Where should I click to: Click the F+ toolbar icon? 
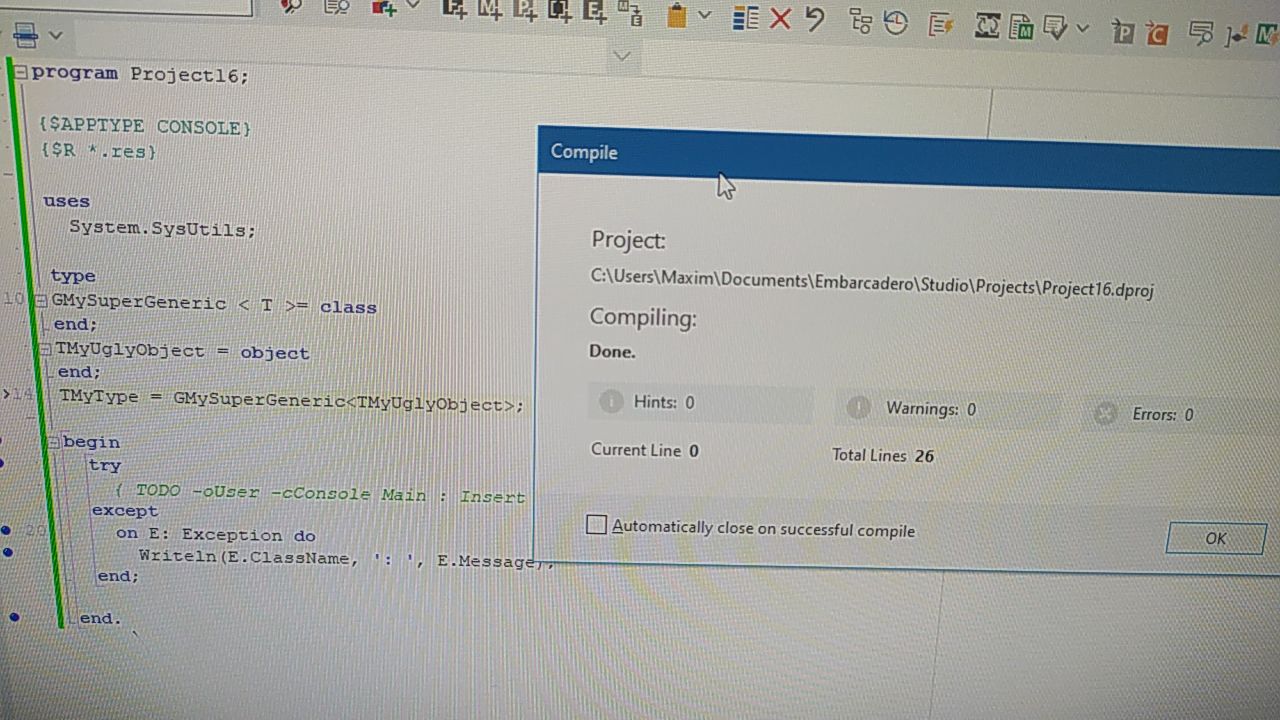[x=456, y=10]
